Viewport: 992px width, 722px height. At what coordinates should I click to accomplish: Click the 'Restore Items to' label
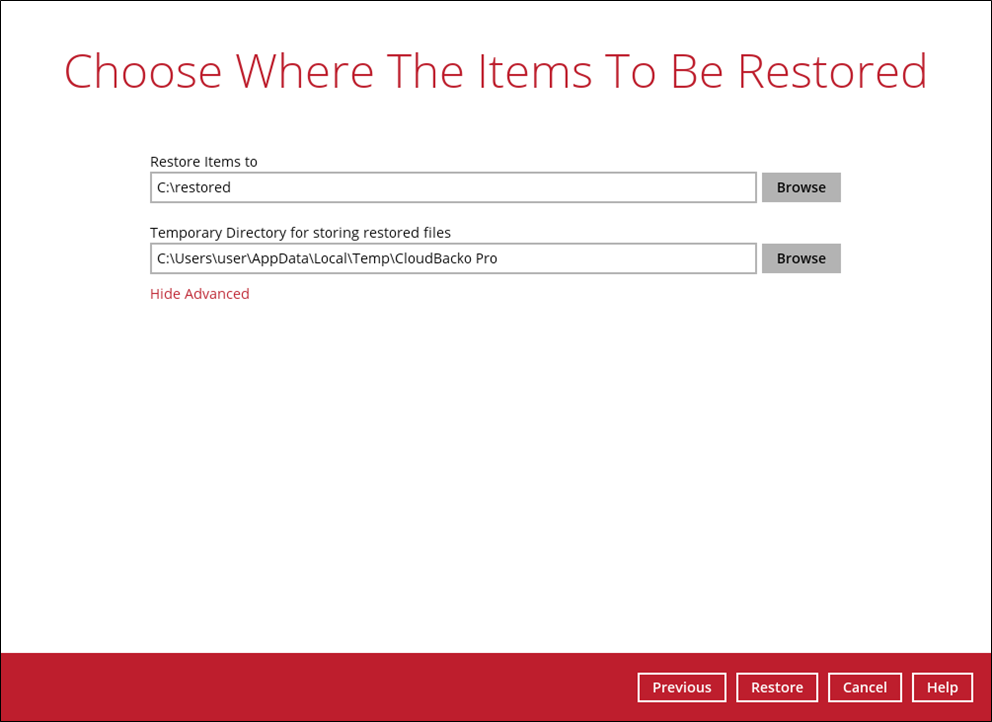pyautogui.click(x=204, y=162)
